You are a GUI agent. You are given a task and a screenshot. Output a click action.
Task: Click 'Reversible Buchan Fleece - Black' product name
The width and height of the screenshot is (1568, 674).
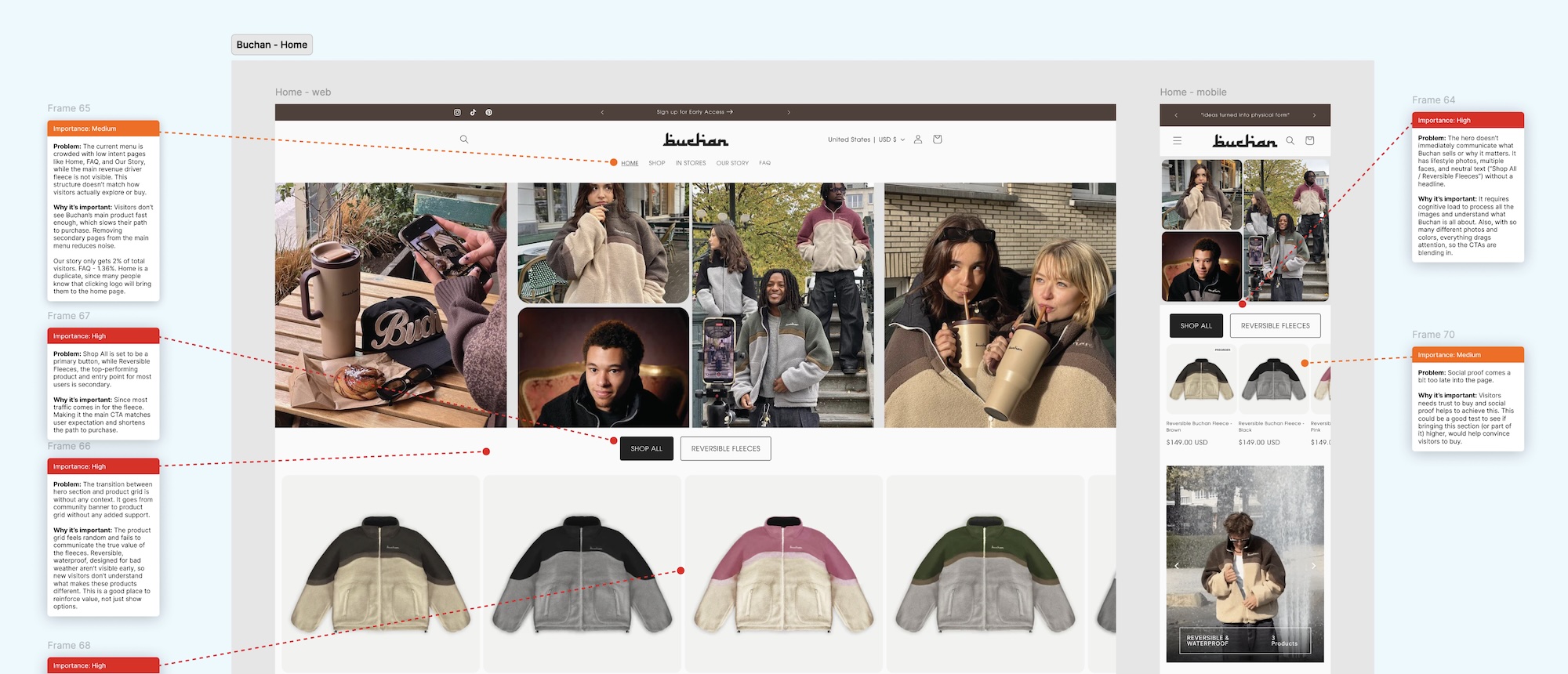click(1271, 426)
